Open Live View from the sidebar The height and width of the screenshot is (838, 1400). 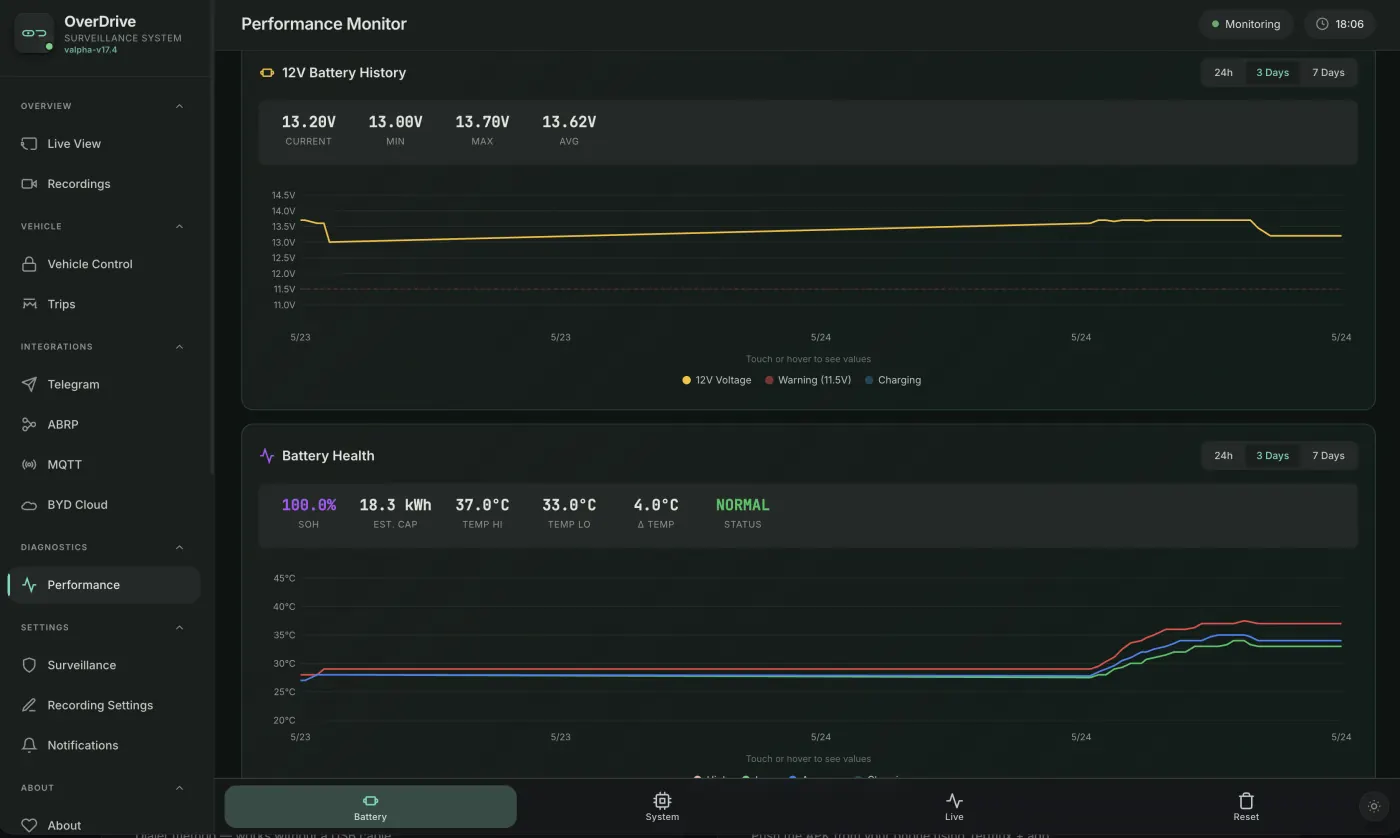click(x=104, y=144)
